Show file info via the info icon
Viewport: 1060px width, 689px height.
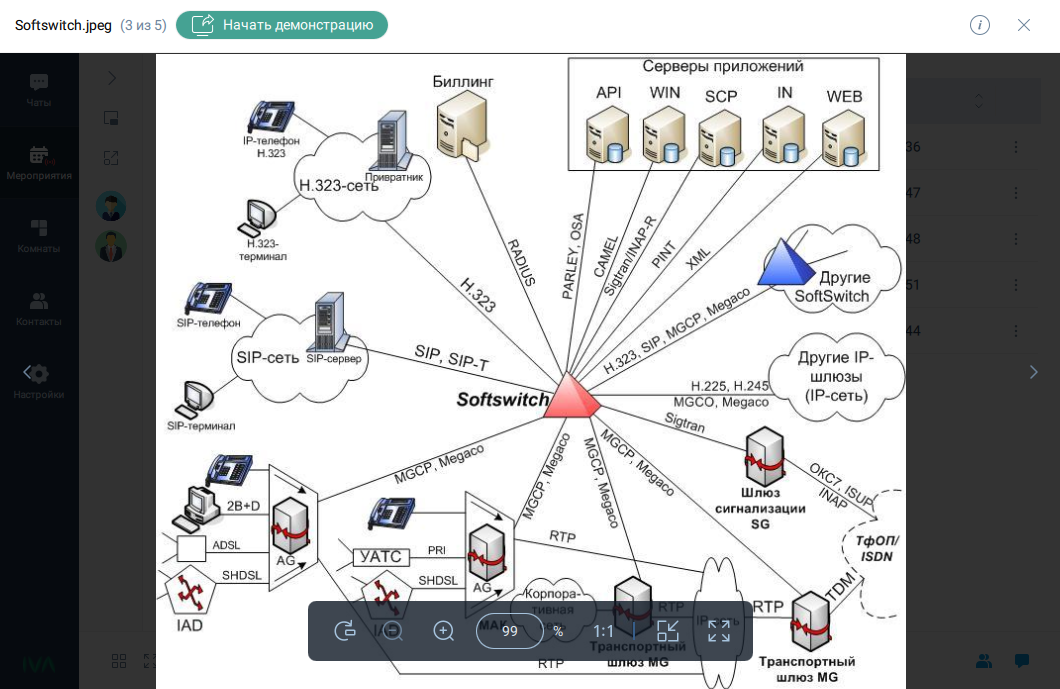tap(979, 25)
